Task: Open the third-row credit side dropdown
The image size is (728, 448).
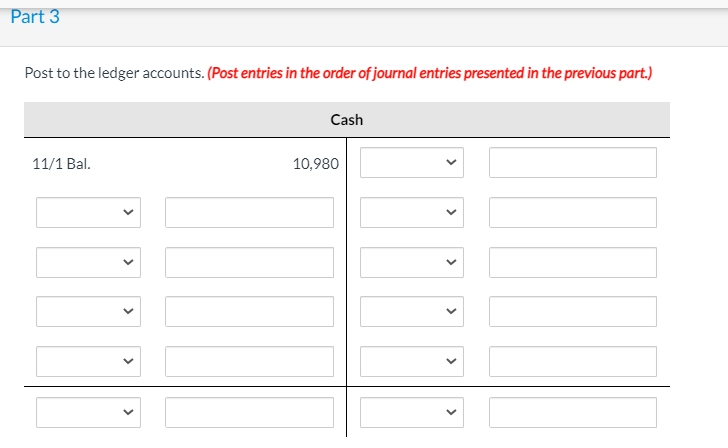Action: point(412,262)
